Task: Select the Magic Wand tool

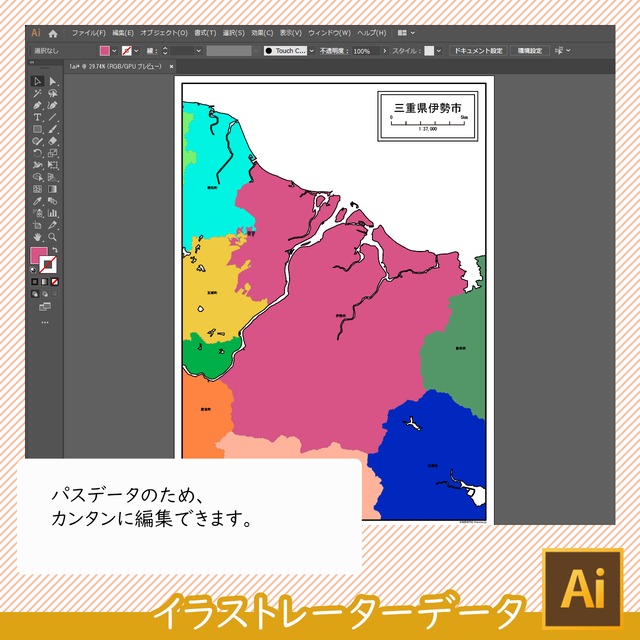Action: click(x=37, y=93)
